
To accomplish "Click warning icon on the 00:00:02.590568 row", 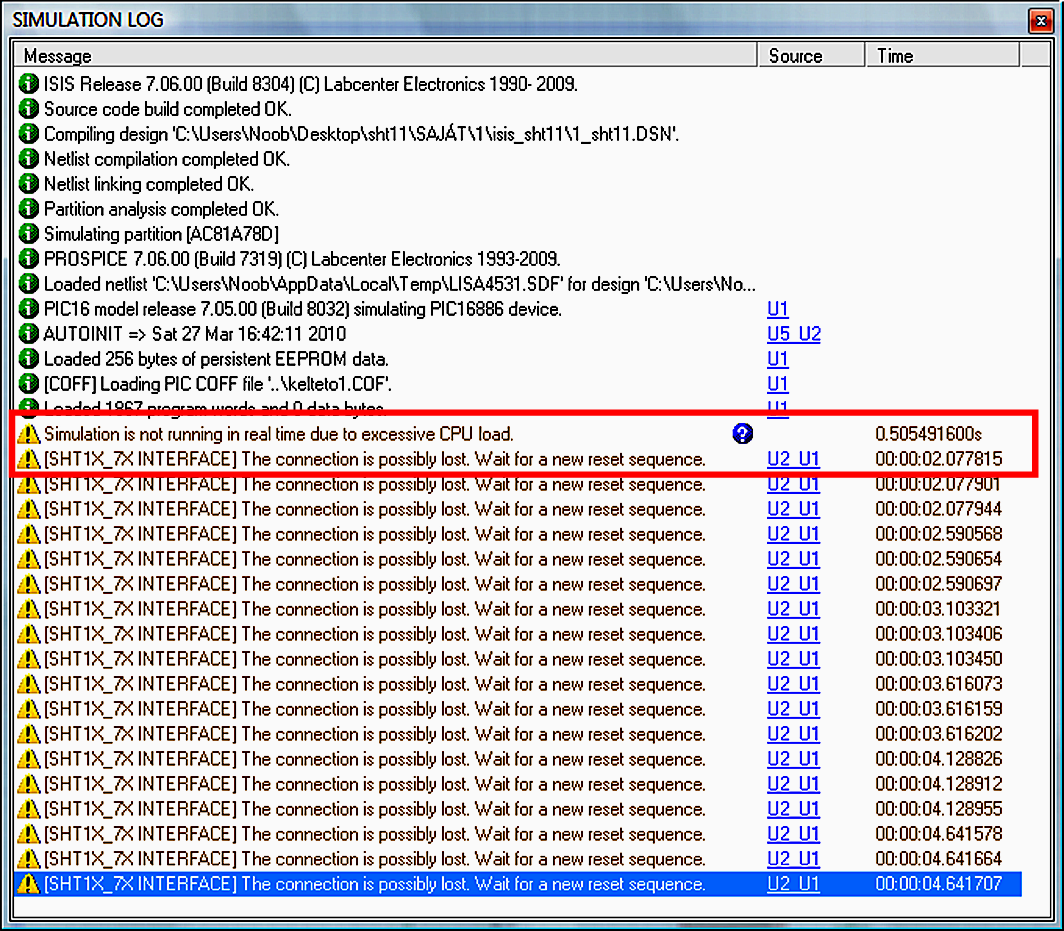I will coord(28,534).
